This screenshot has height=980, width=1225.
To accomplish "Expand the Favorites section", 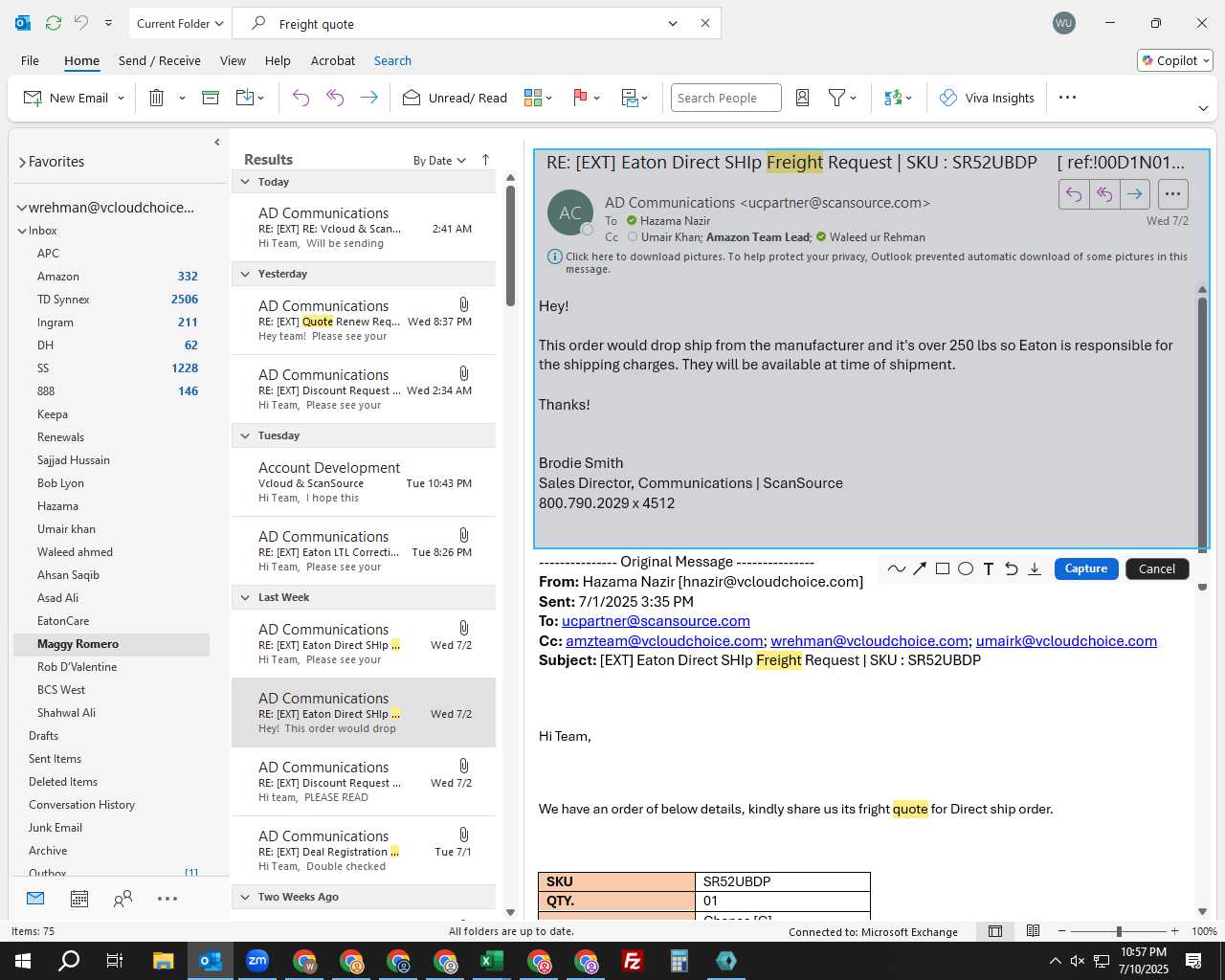I will point(22,162).
